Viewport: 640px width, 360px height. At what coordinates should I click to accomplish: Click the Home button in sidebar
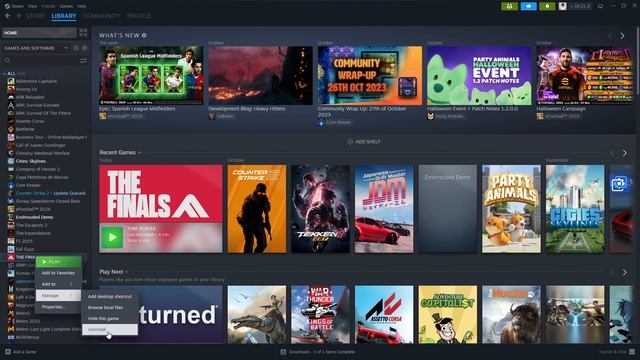click(x=39, y=33)
